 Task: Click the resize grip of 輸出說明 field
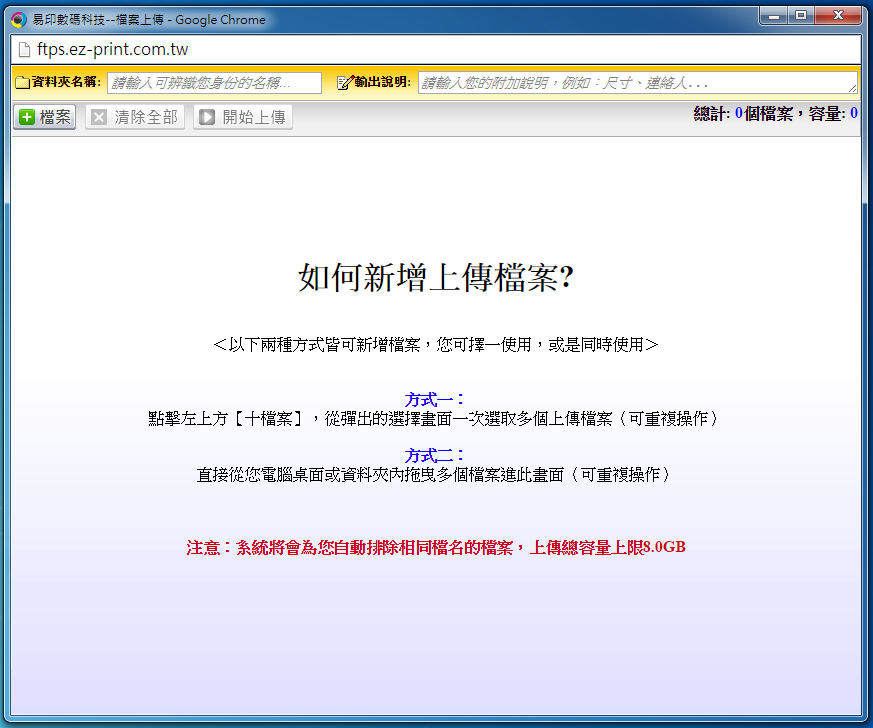tap(853, 90)
